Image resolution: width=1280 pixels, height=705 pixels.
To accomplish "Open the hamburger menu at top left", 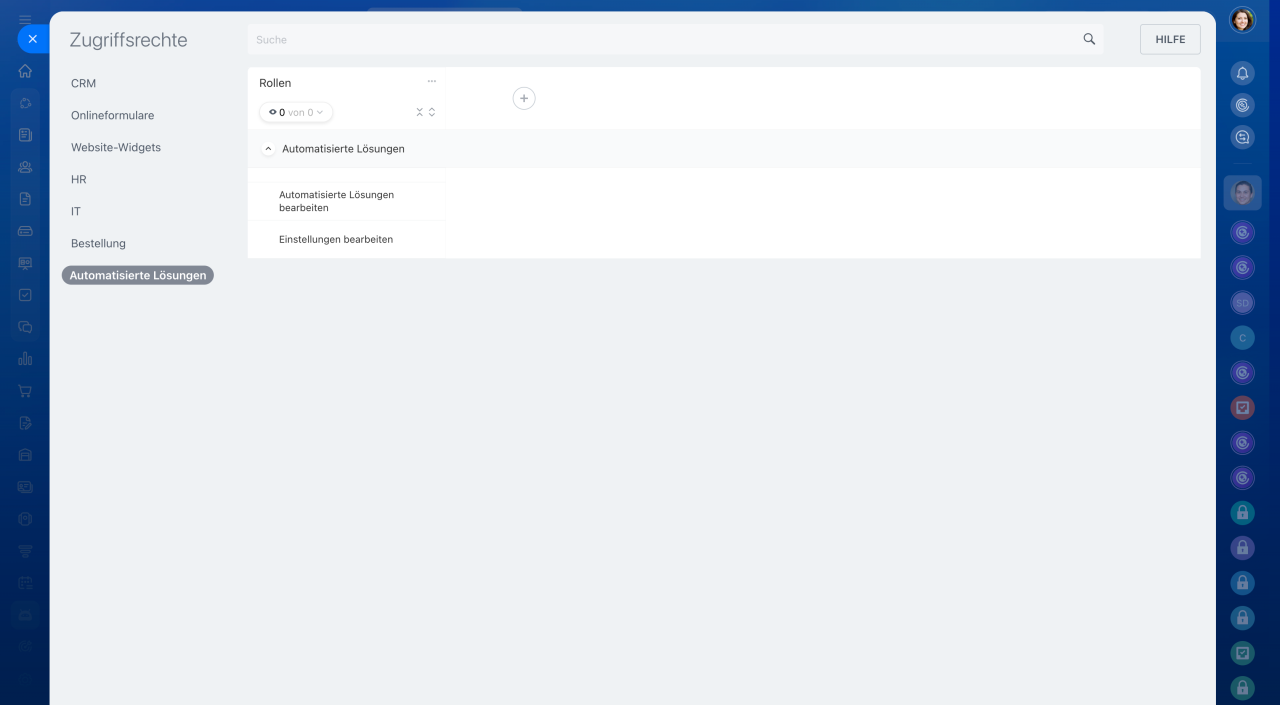I will coord(25,19).
